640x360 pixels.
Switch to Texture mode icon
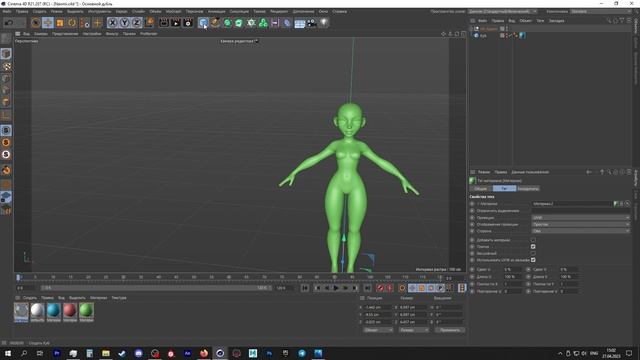point(6,66)
